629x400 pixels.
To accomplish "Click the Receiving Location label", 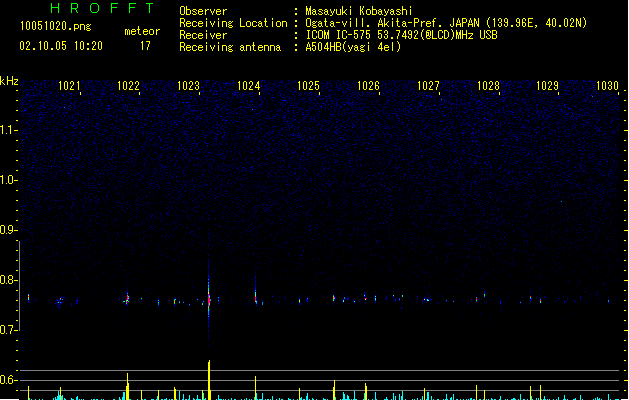I will [233, 23].
